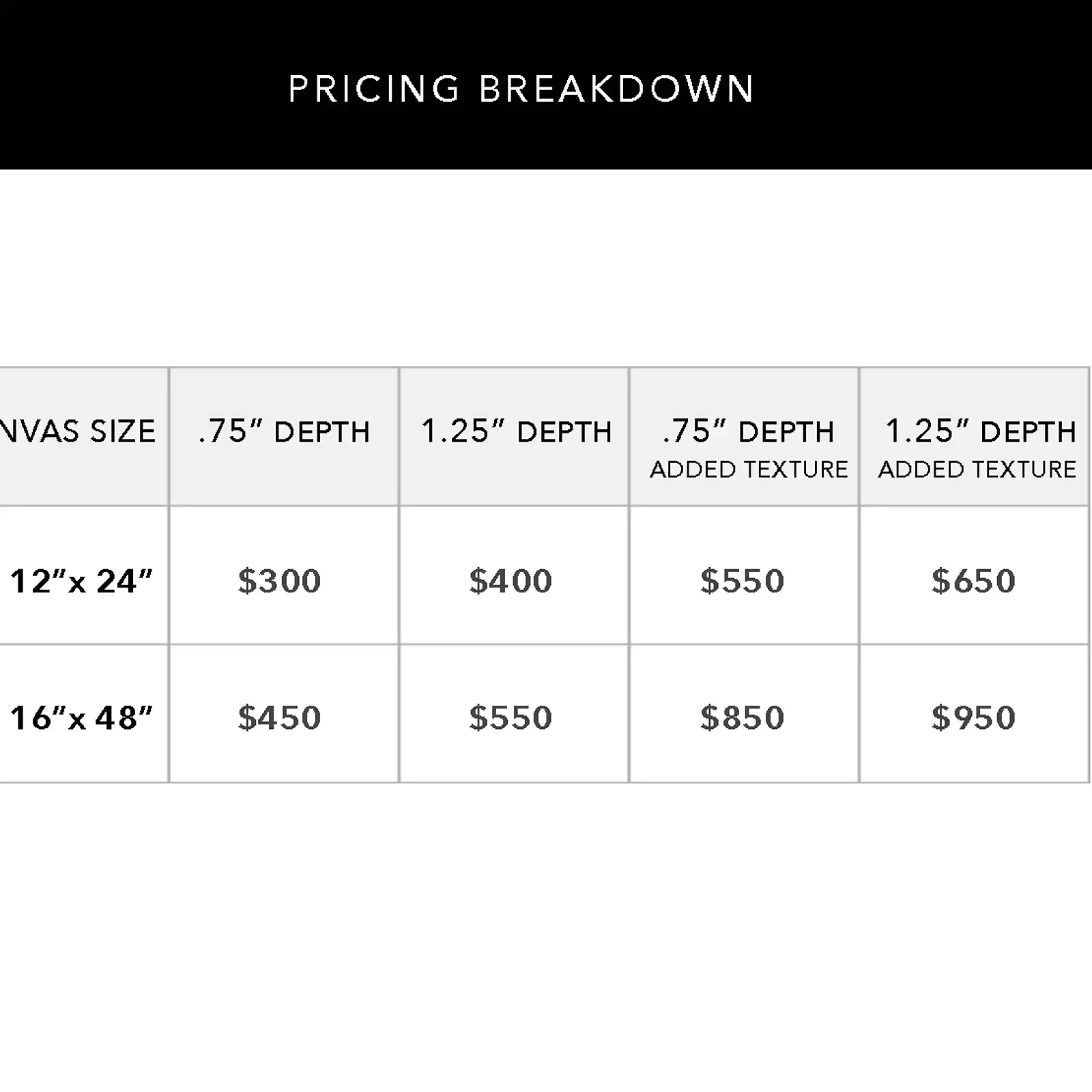The width and height of the screenshot is (1092, 1092).
Task: Click the PRICING BREAKDOWN heading
Action: coord(521,89)
